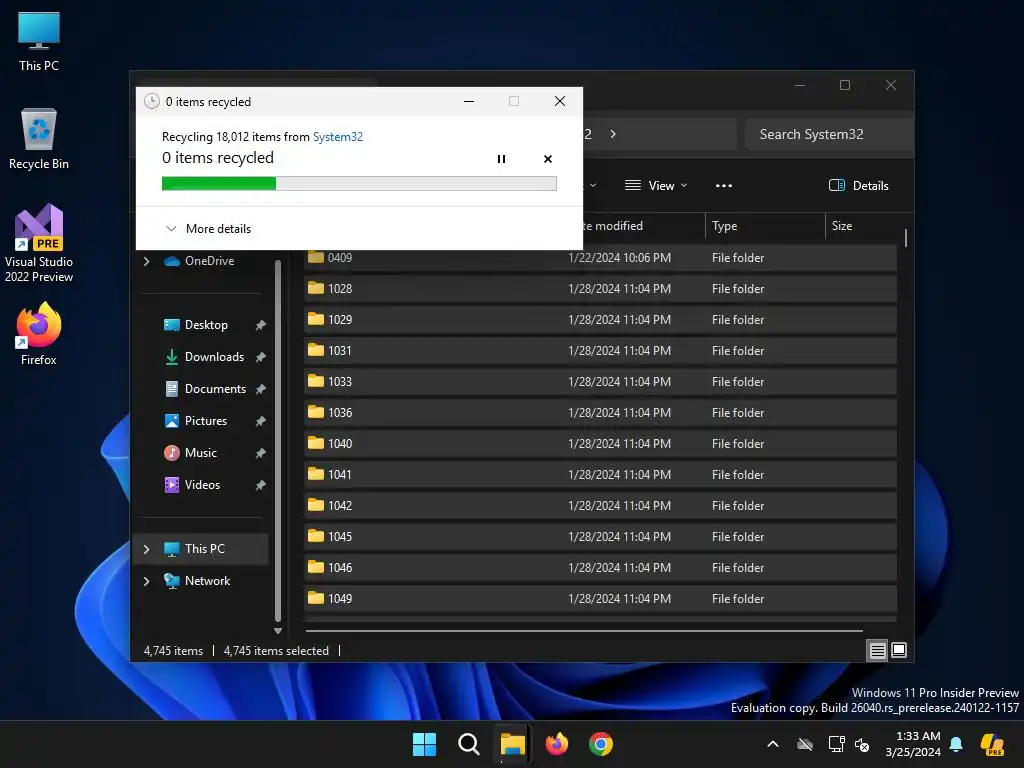
Task: Select the 1041 folder row
Action: point(600,475)
